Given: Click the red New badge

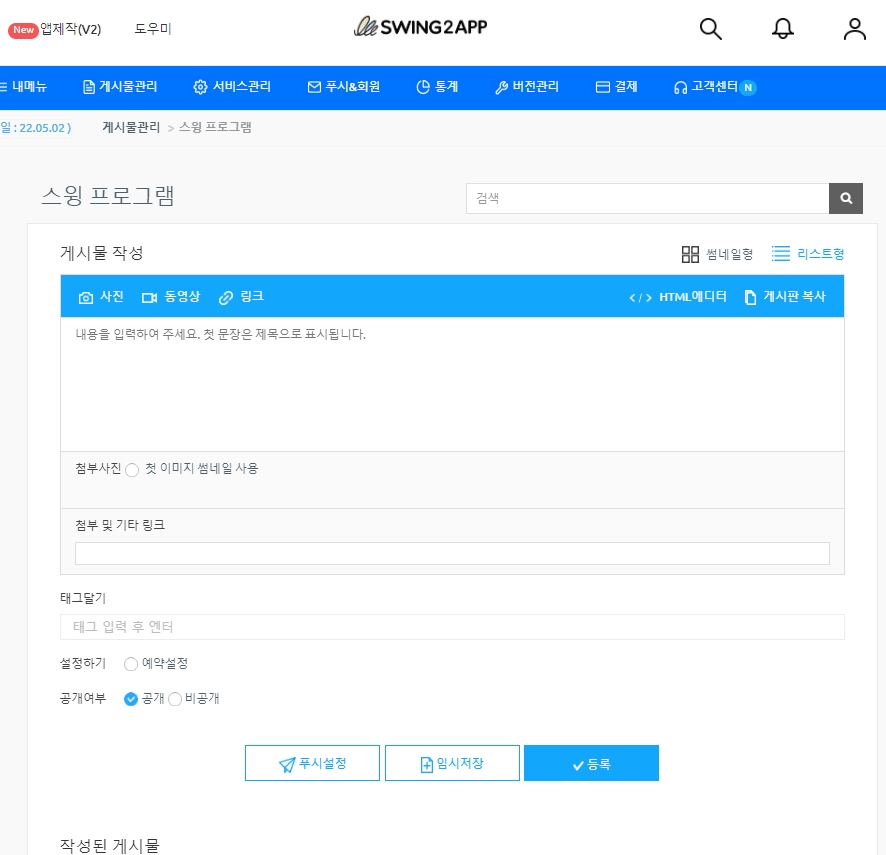Looking at the screenshot, I should 23,29.
